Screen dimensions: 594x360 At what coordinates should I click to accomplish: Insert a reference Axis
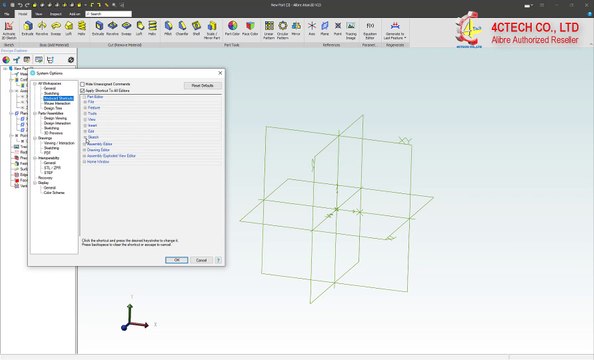(312, 28)
